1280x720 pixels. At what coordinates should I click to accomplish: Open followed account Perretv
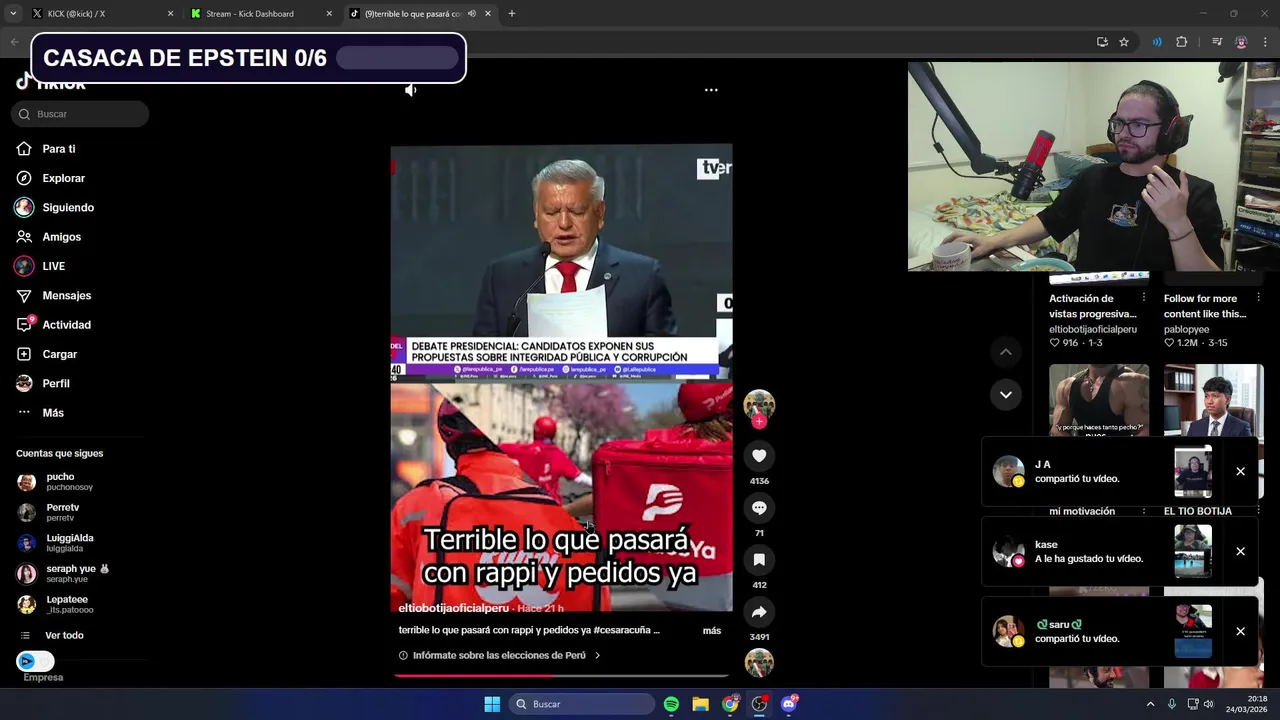[x=62, y=512]
